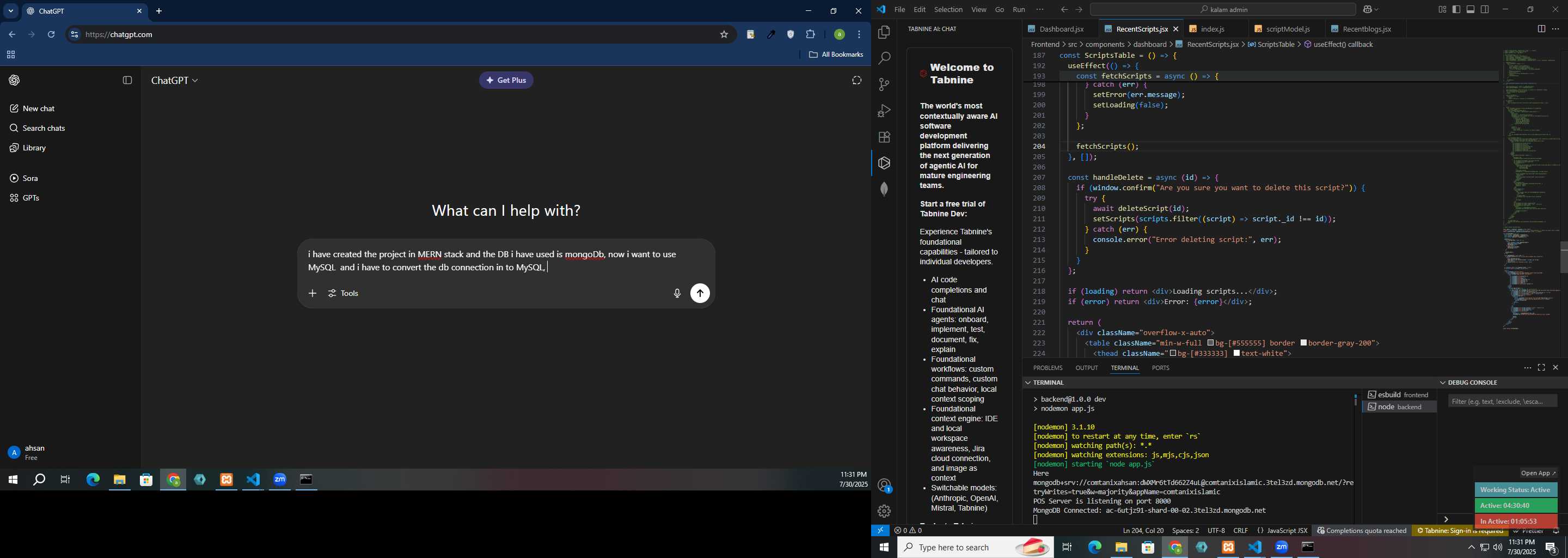Image resolution: width=1568 pixels, height=558 pixels.
Task: Show the errors and warnings count
Action: click(908, 531)
